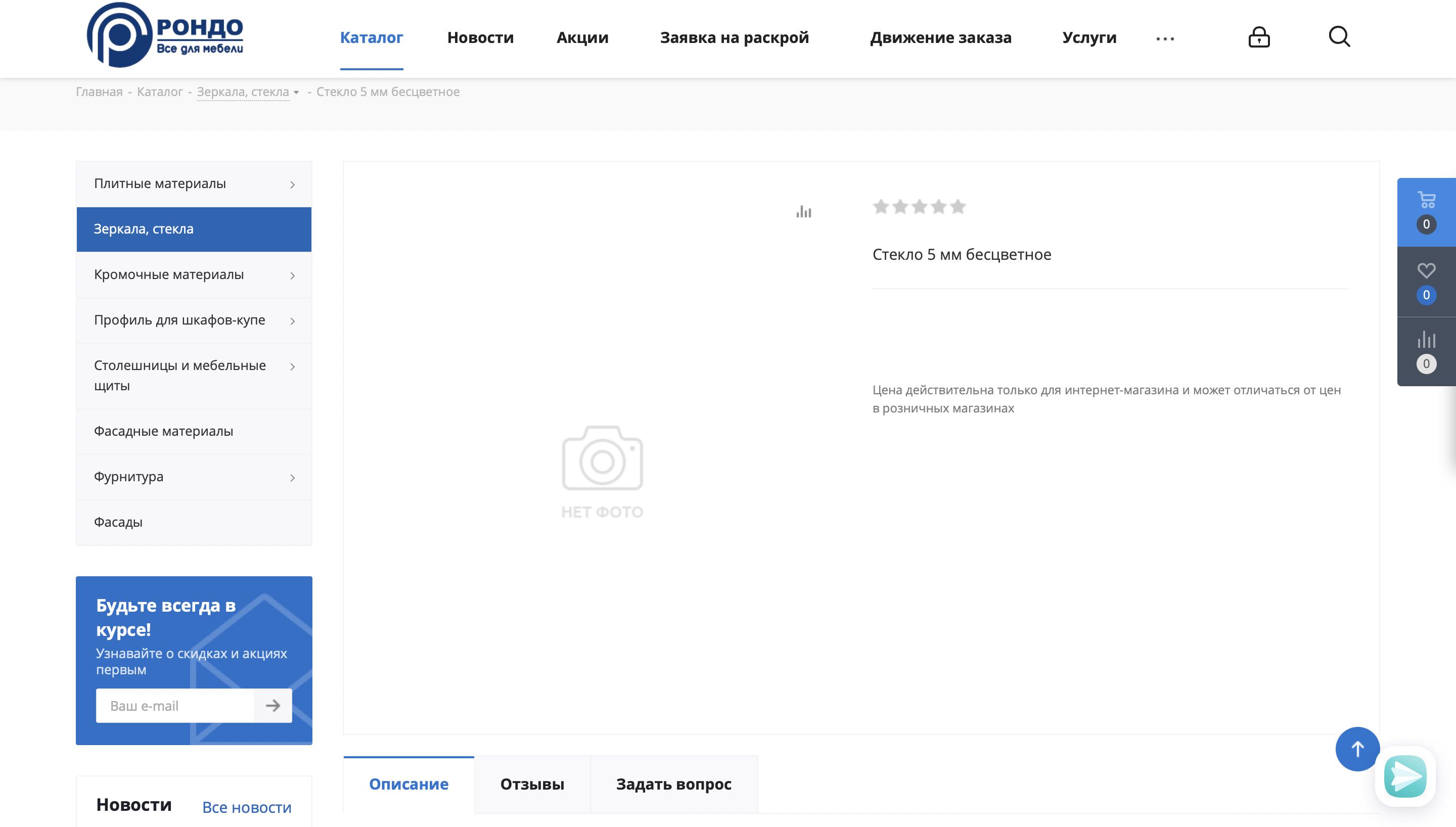Open Зеркала, стекла breadcrumb dropdown

click(296, 93)
